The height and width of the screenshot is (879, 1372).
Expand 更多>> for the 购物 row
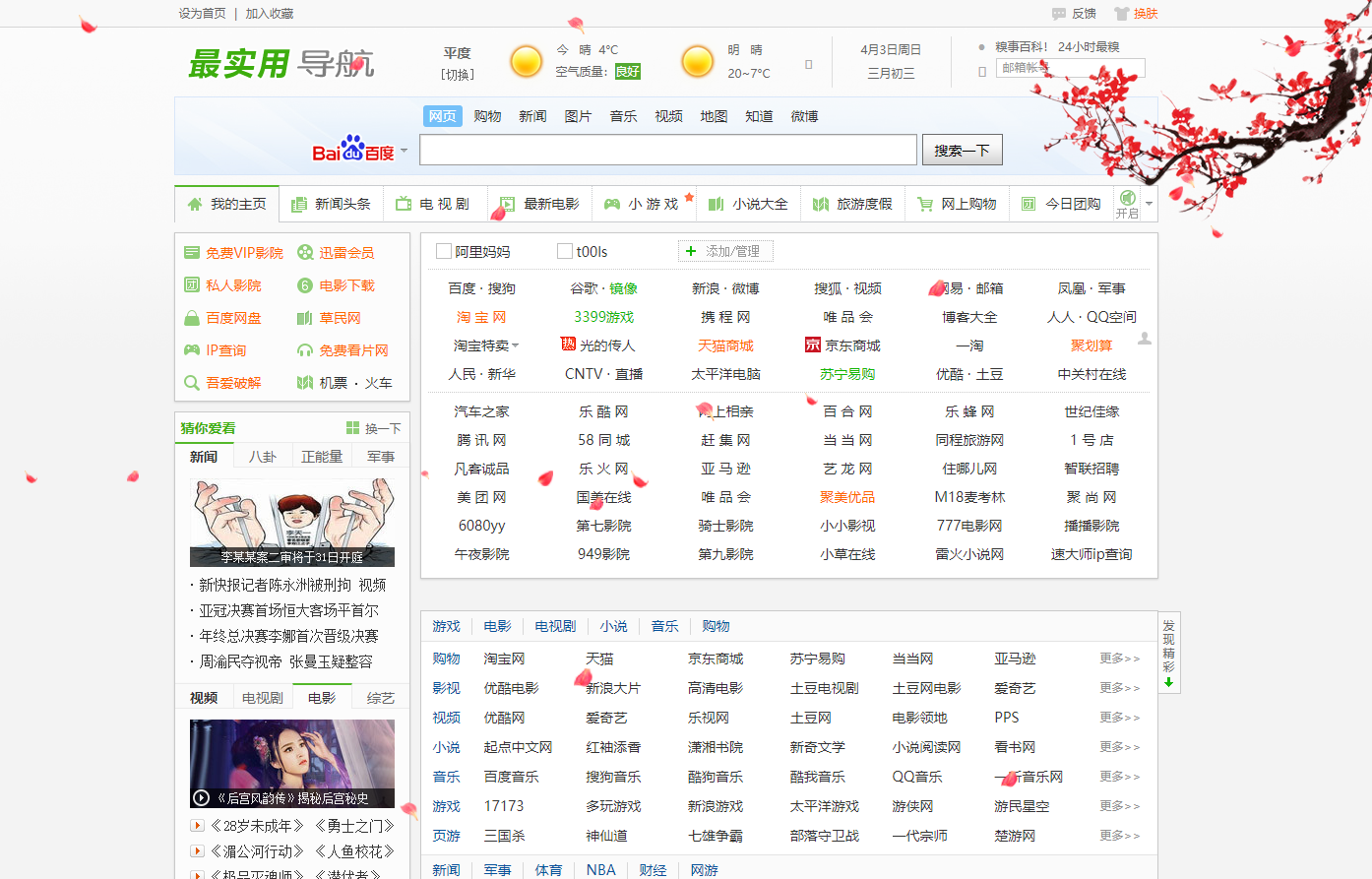point(1120,659)
